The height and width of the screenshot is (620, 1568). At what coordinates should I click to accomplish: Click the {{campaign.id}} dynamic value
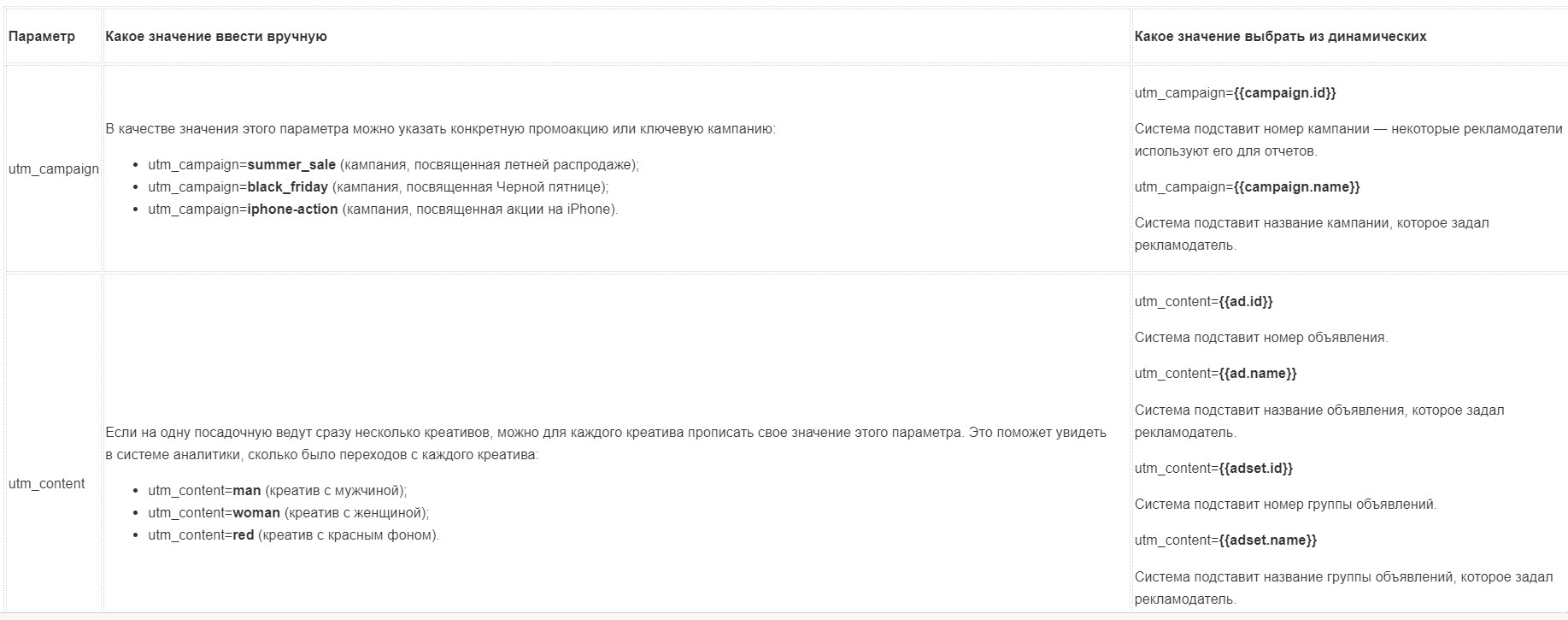point(1284,93)
